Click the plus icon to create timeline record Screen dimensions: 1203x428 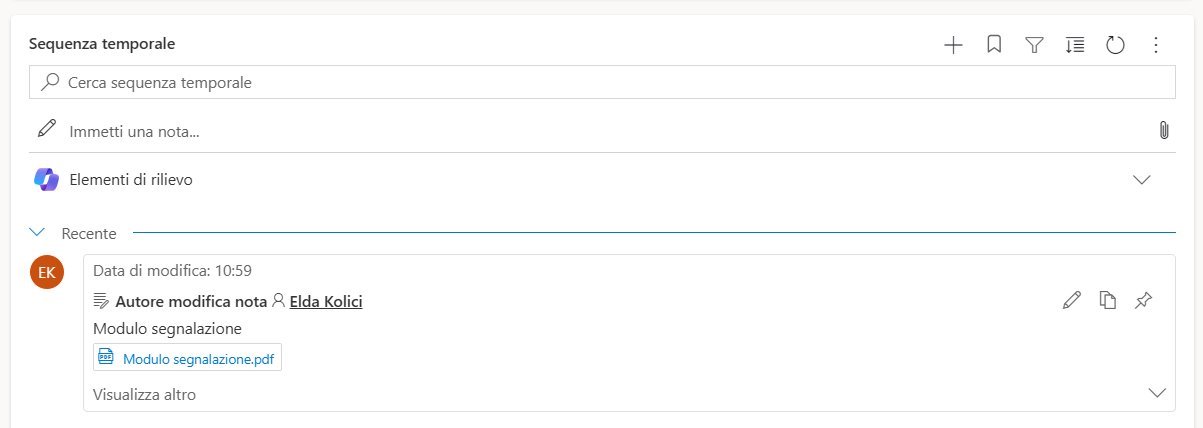[953, 45]
